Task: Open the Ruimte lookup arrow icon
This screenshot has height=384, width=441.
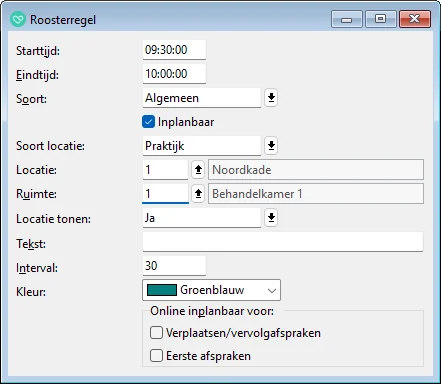Action: 198,194
